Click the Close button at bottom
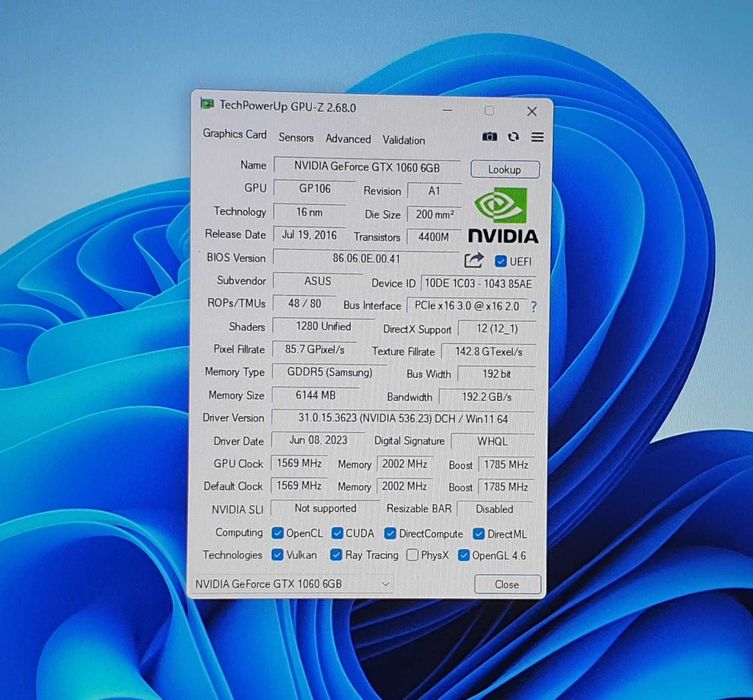This screenshot has height=700, width=753. (507, 584)
